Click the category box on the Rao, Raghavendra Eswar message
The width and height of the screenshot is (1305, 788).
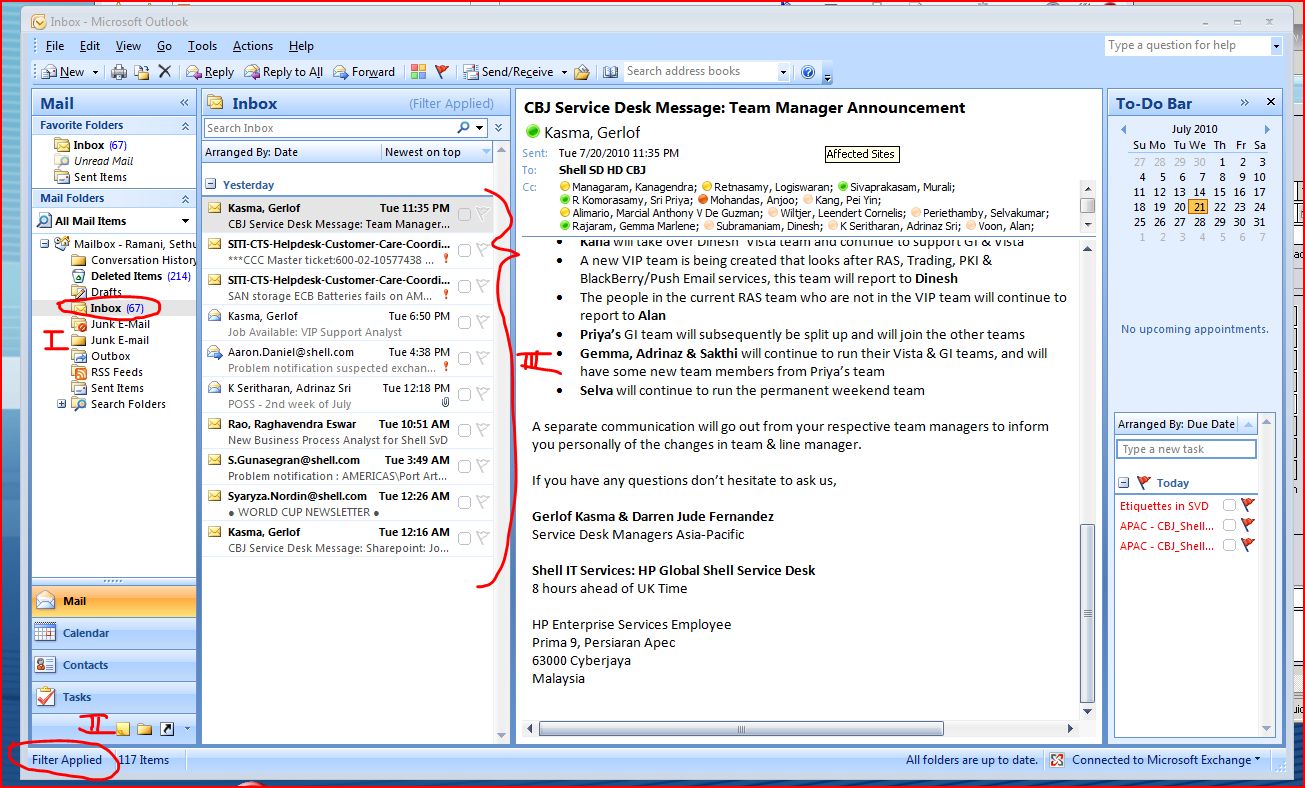tap(464, 430)
